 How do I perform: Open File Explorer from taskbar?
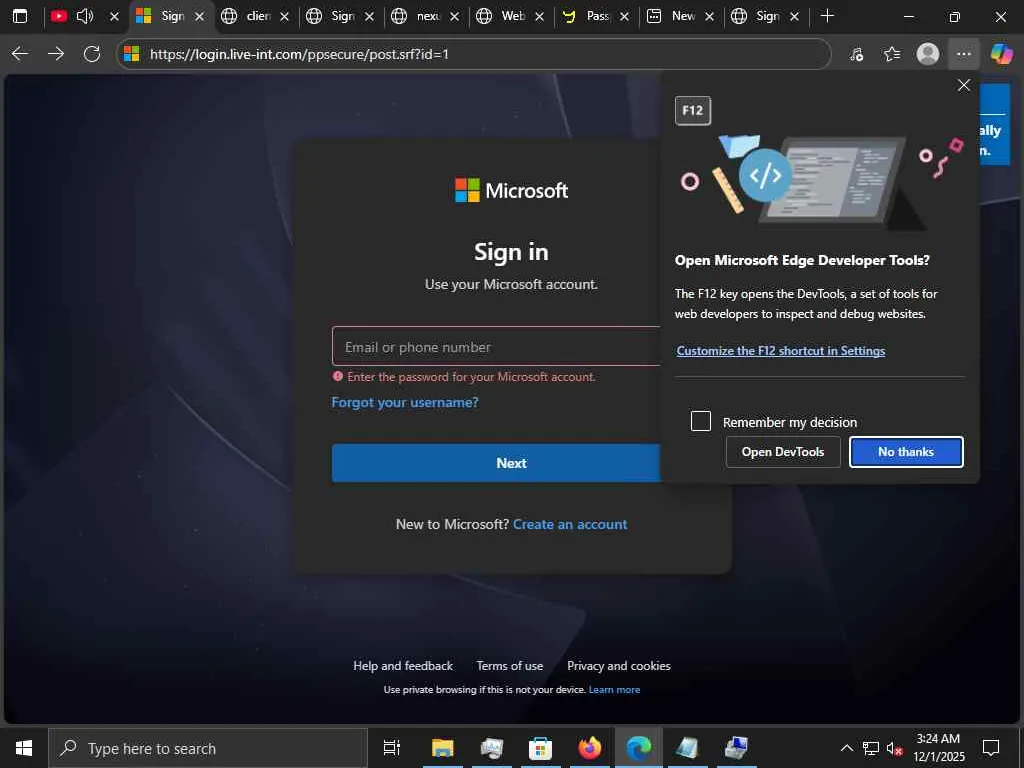coord(442,748)
